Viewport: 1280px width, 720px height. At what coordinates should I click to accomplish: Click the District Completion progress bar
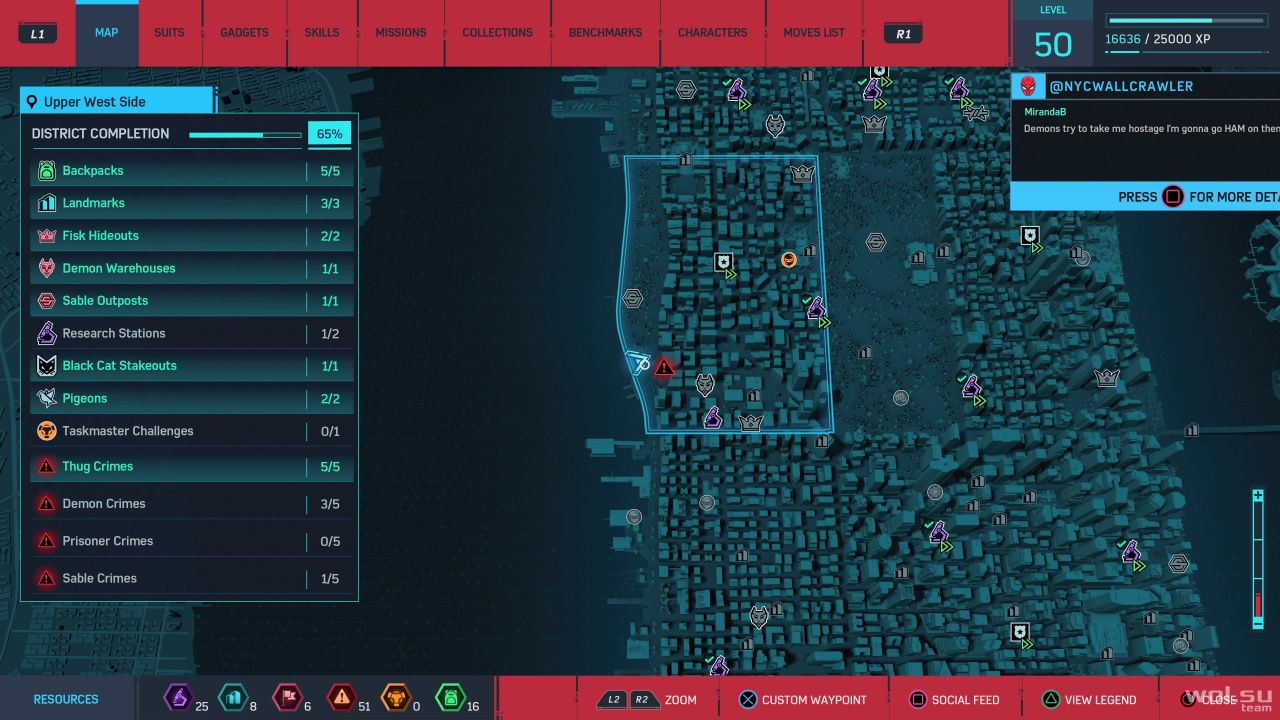point(245,135)
